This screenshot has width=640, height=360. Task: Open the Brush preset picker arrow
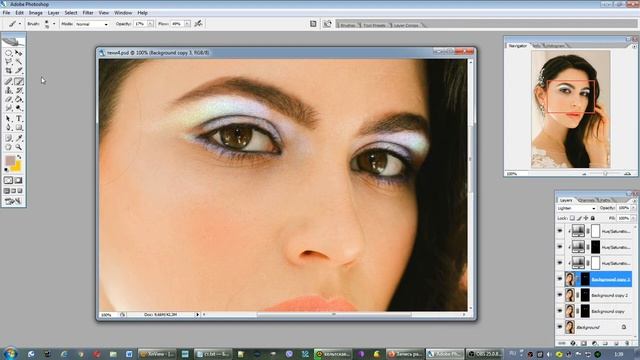pos(54,24)
